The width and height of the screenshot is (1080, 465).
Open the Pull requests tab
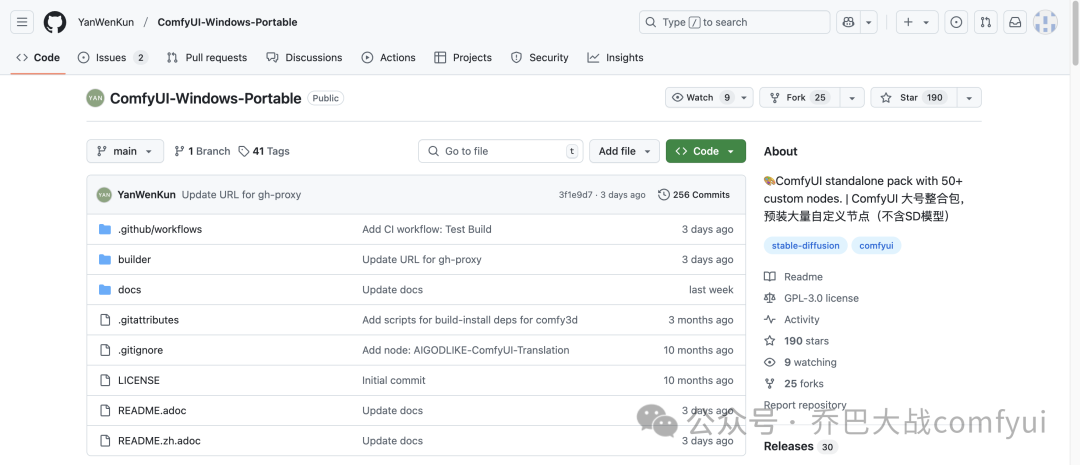point(207,58)
